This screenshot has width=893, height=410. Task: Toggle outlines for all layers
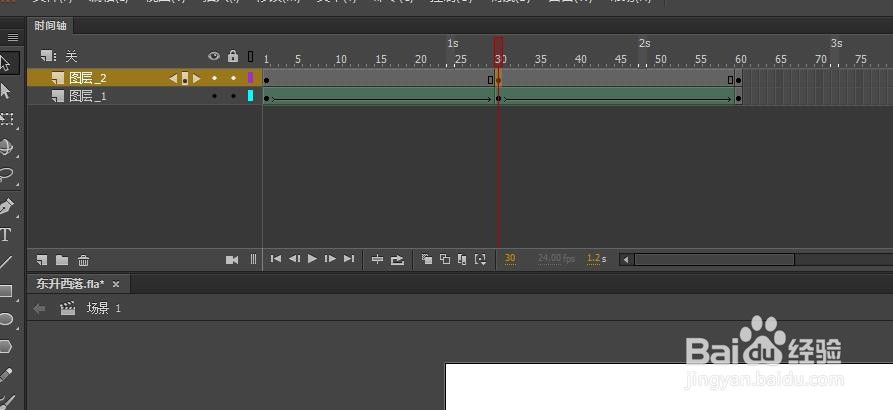251,56
